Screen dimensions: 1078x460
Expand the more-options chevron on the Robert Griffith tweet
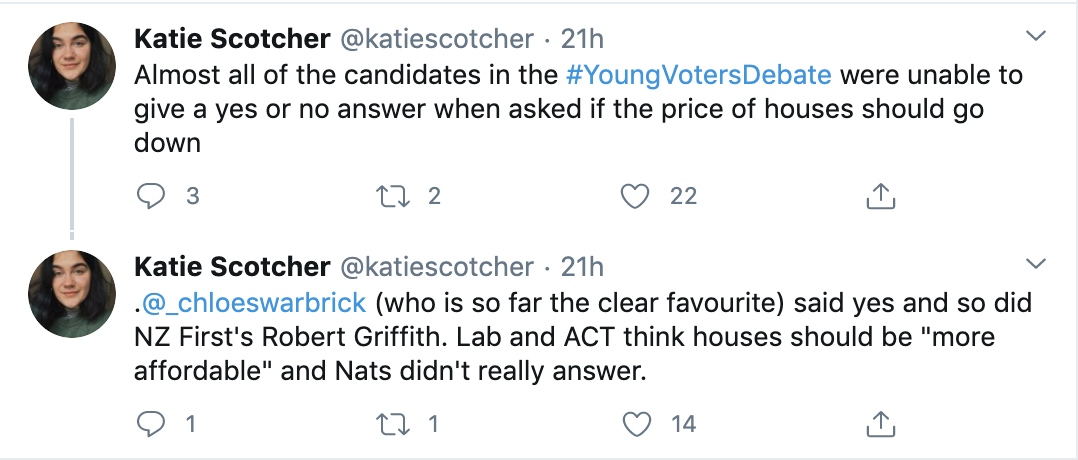[x=1035, y=264]
